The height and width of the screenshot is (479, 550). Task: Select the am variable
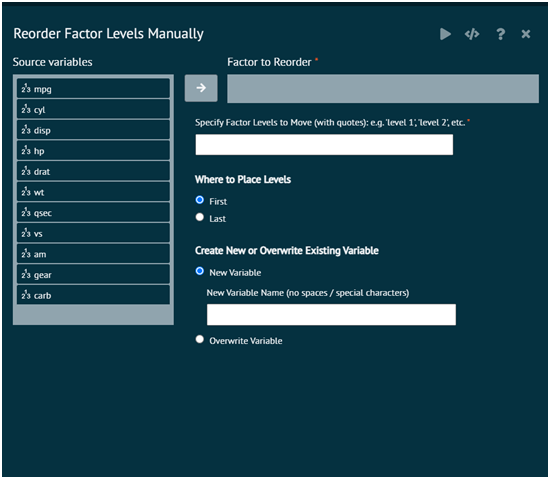(x=93, y=254)
